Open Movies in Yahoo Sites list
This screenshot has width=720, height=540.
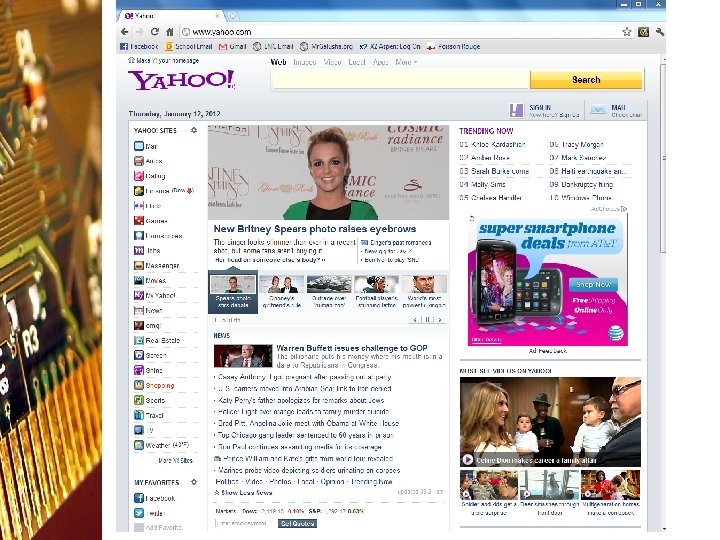(150, 281)
